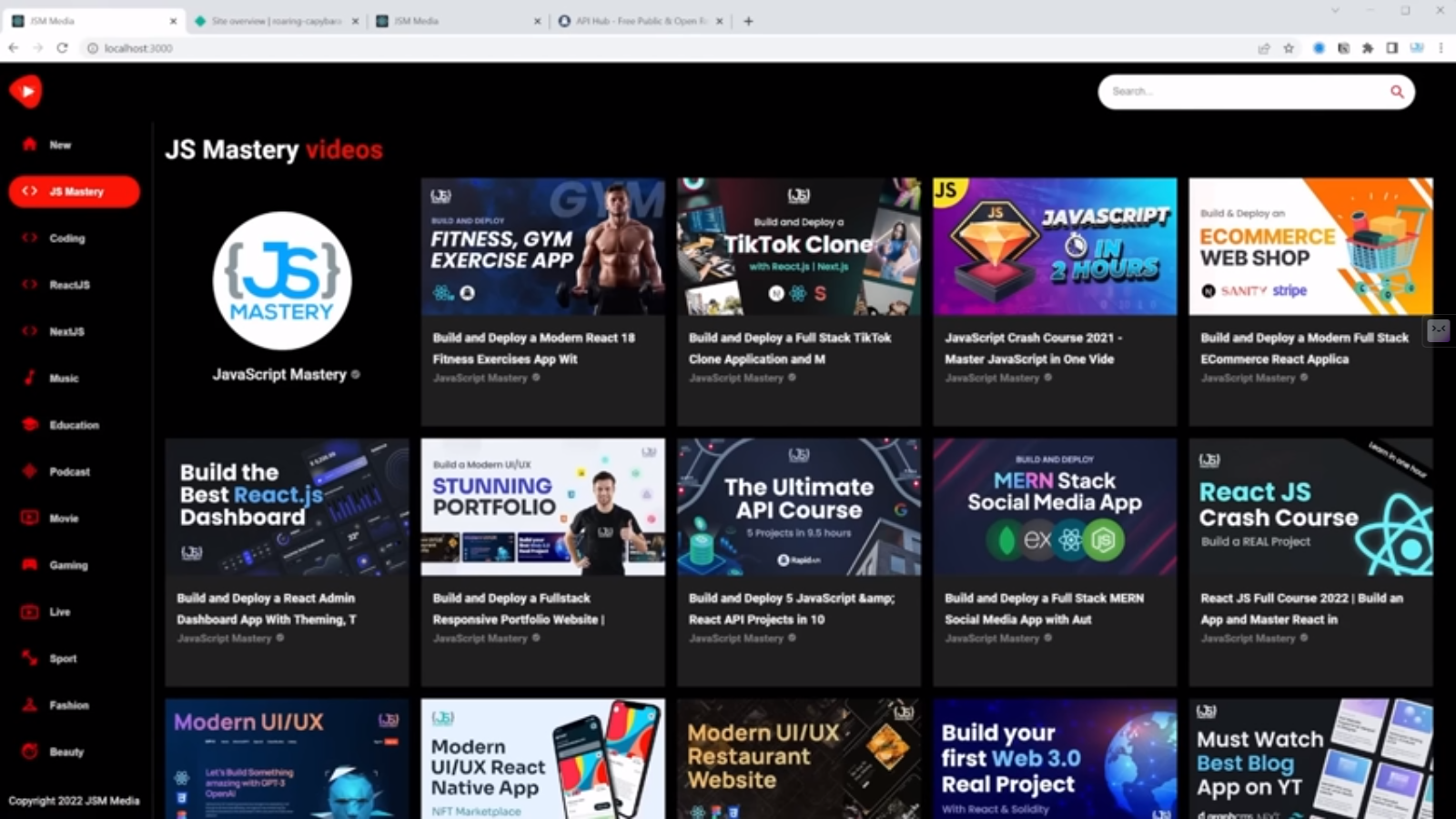
Task: Open the TikTok Clone video thumbnail
Action: pyautogui.click(x=799, y=247)
